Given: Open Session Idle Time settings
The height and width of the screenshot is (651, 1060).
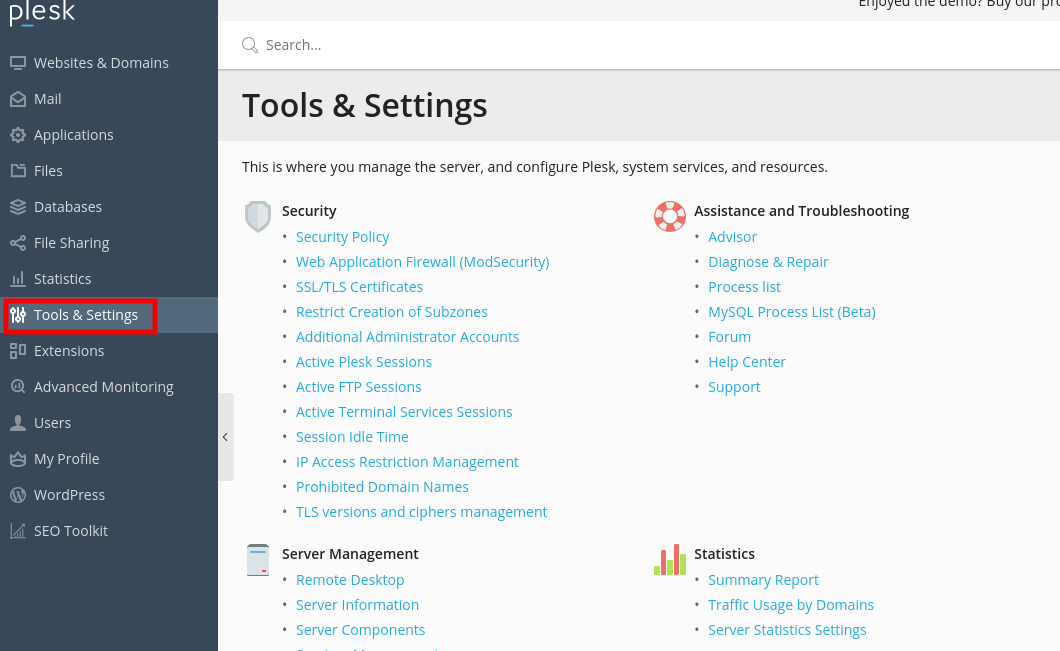Looking at the screenshot, I should point(352,437).
